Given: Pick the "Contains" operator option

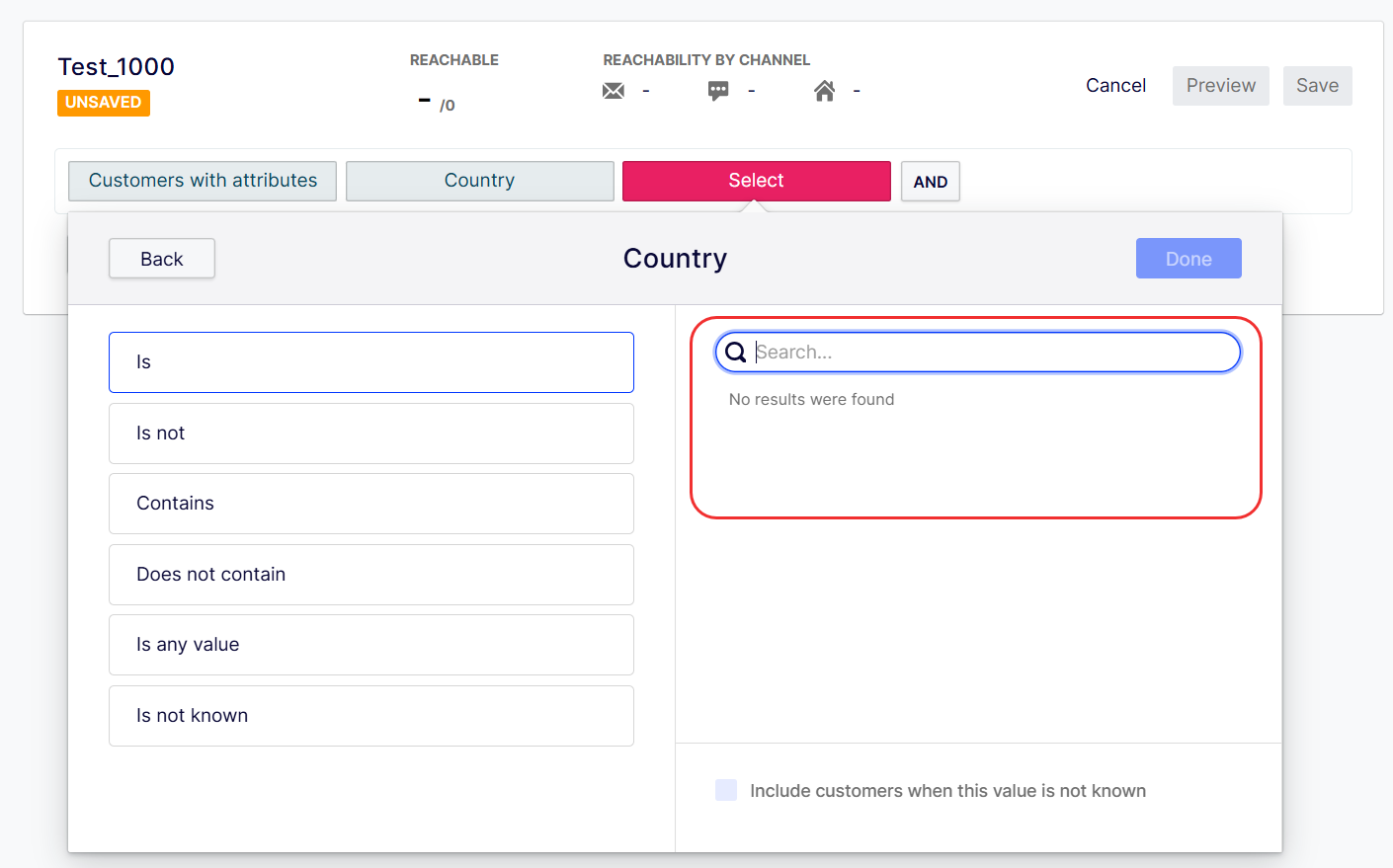Looking at the screenshot, I should click(x=370, y=504).
